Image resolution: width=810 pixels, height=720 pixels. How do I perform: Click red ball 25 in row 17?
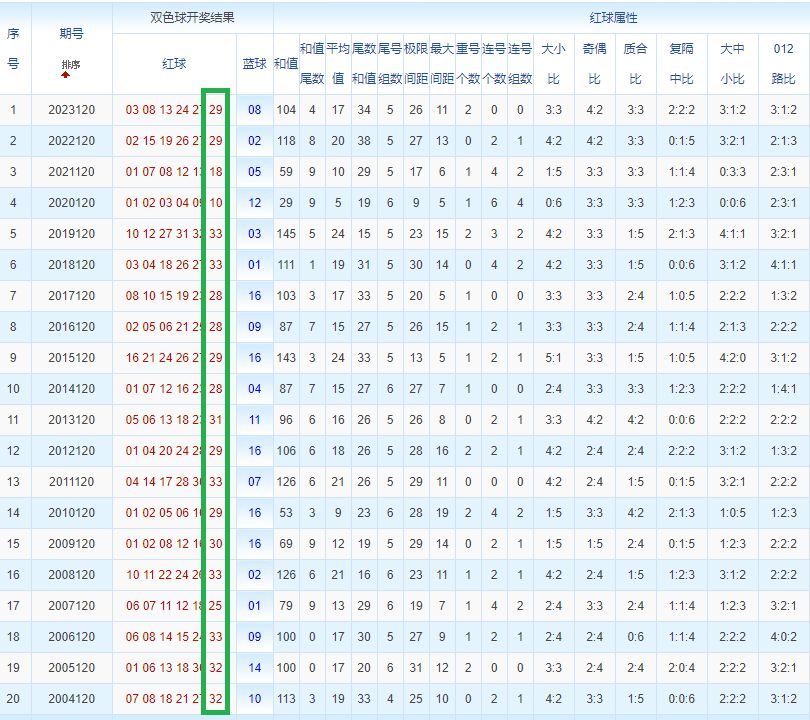pos(215,606)
